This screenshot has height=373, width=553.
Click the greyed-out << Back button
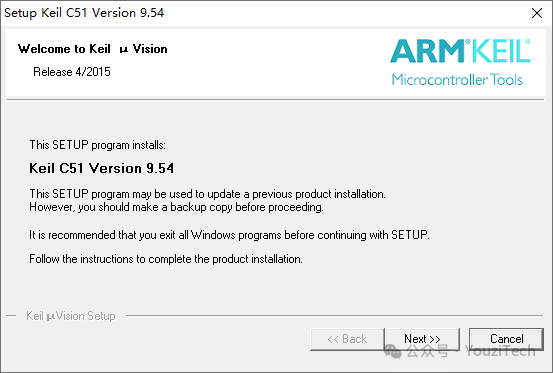347,339
